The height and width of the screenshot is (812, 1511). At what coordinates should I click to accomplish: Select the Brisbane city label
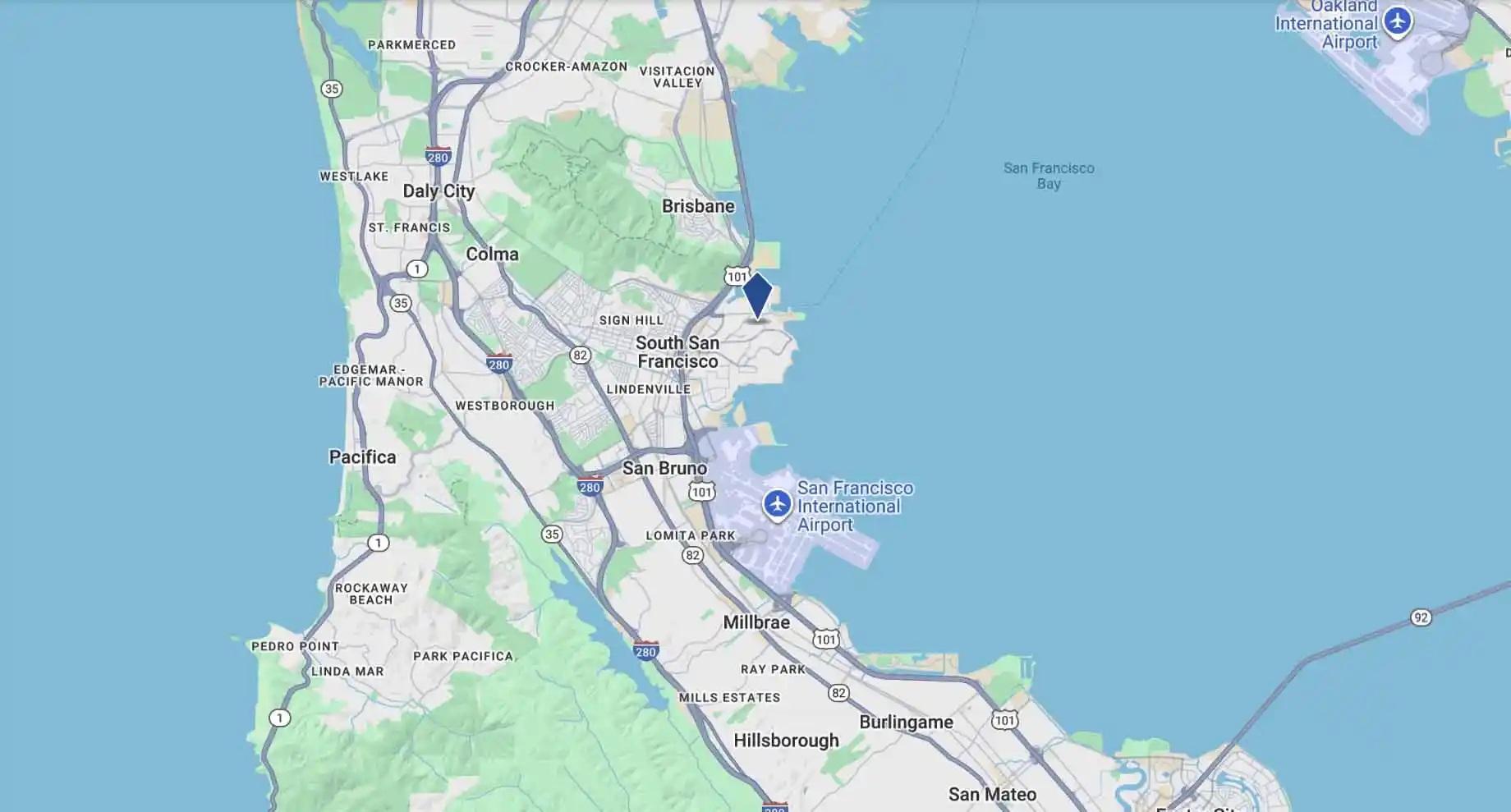pos(698,206)
